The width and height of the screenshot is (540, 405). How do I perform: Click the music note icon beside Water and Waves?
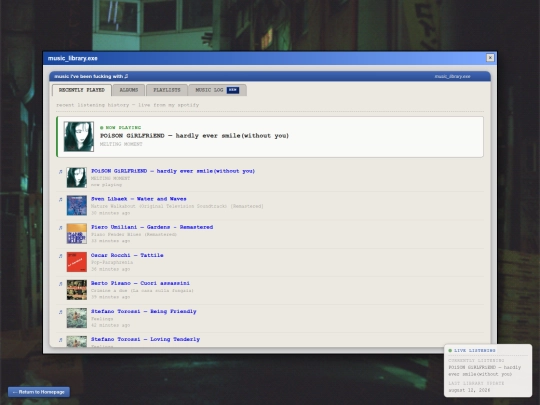pos(60,199)
